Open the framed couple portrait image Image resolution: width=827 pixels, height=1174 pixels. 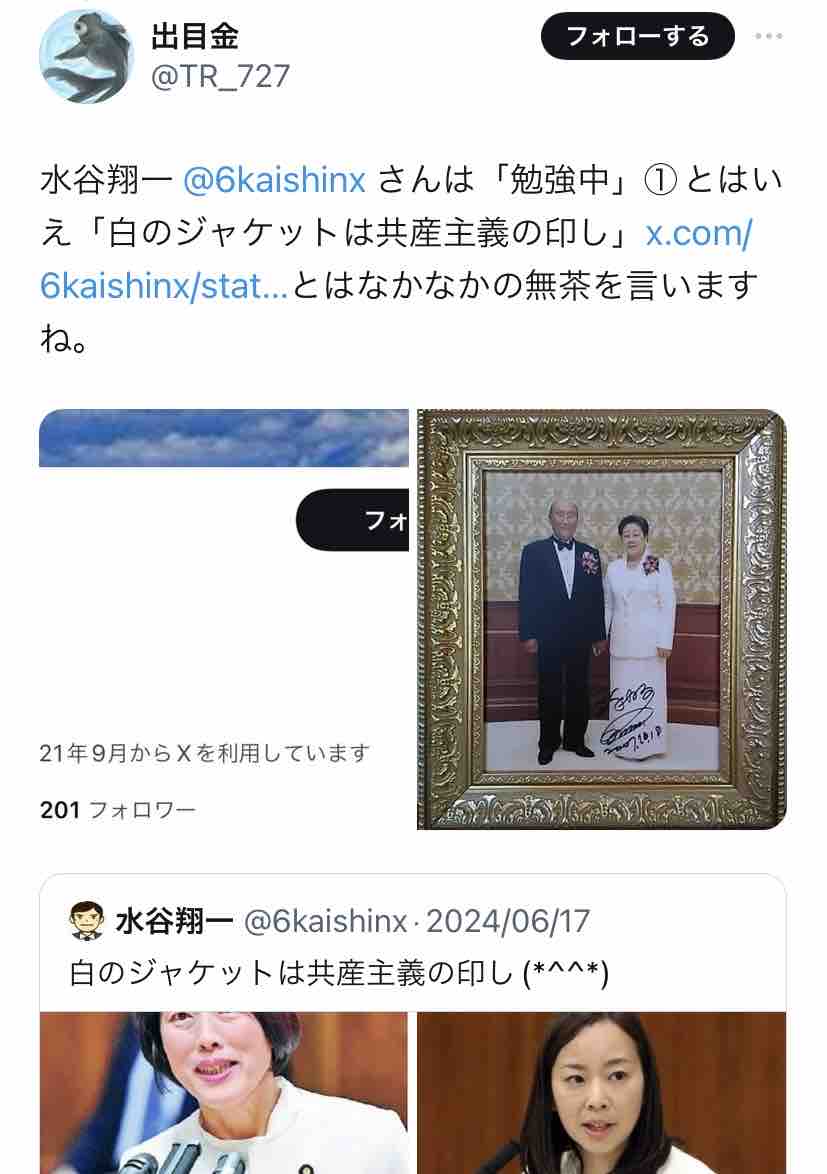click(602, 619)
